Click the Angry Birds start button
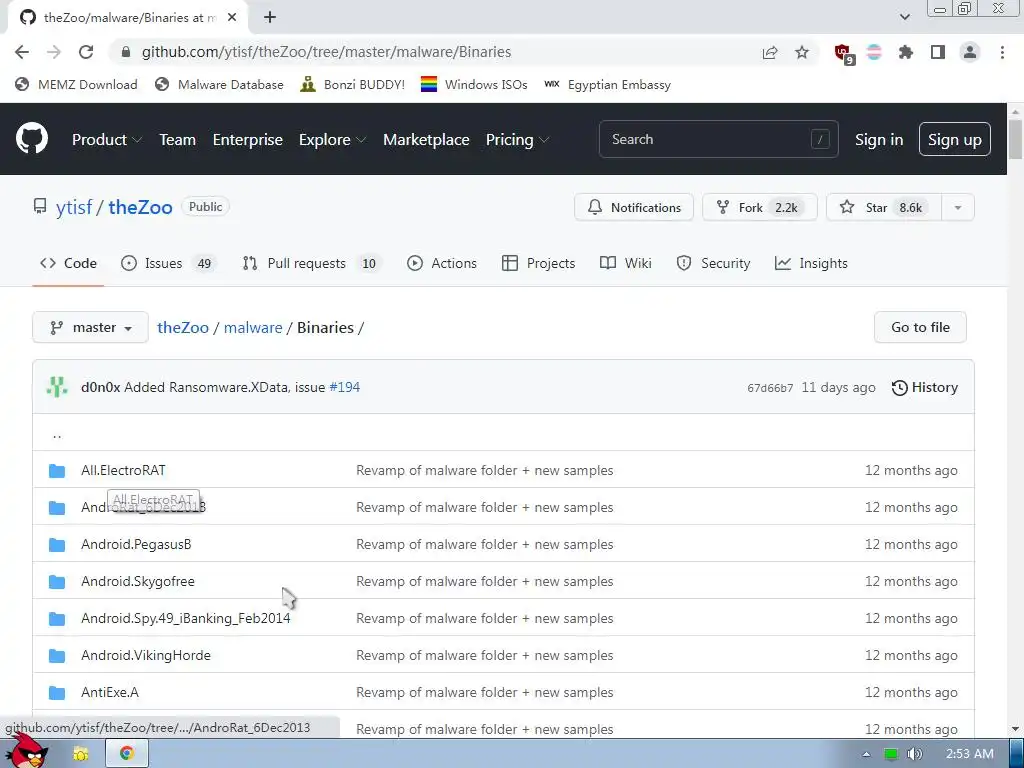The height and width of the screenshot is (768, 1024). point(27,751)
